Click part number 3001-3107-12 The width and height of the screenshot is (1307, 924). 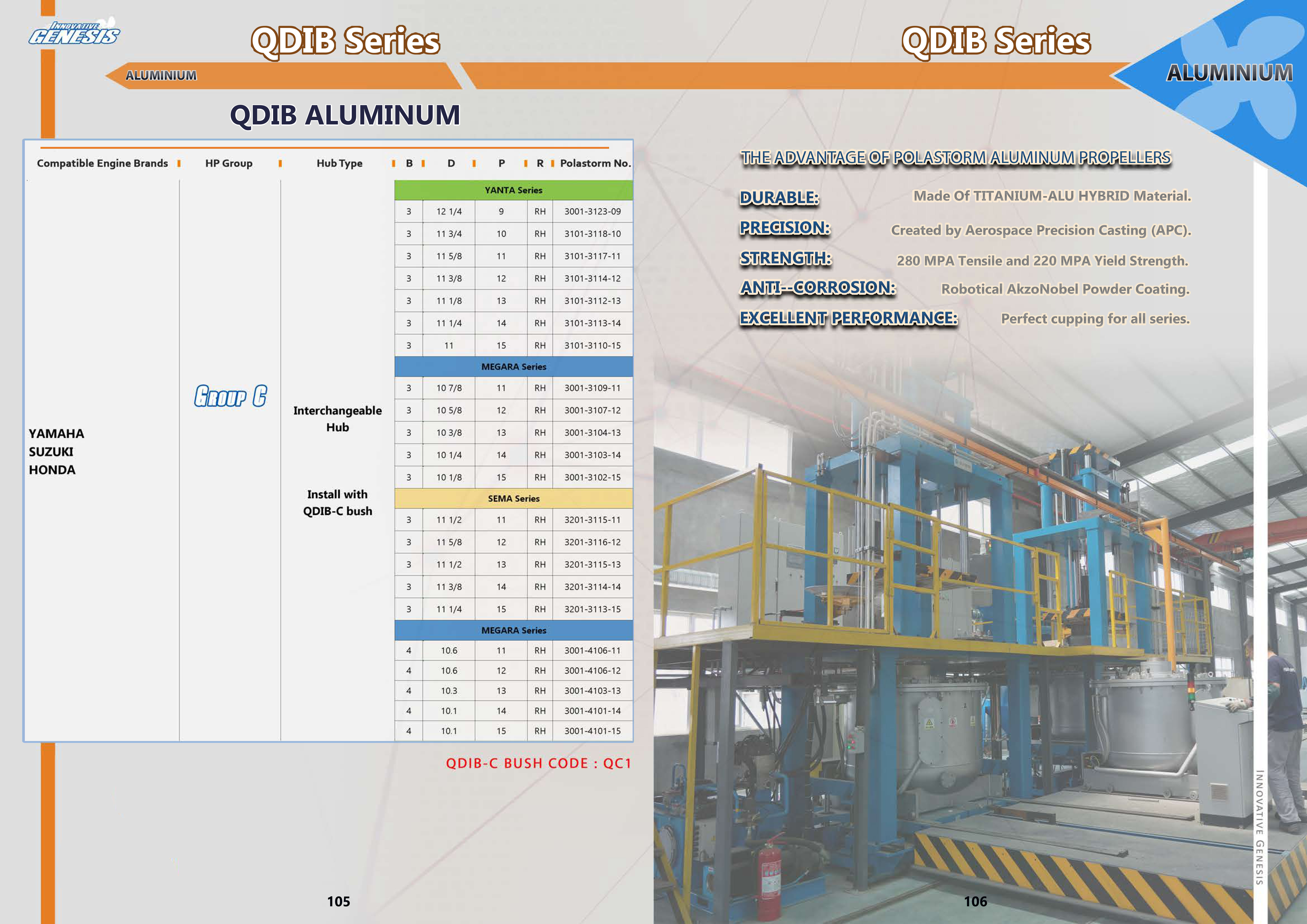coord(593,410)
